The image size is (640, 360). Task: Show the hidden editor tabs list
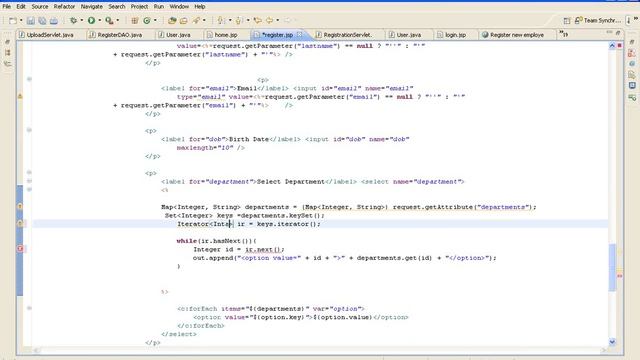point(563,33)
